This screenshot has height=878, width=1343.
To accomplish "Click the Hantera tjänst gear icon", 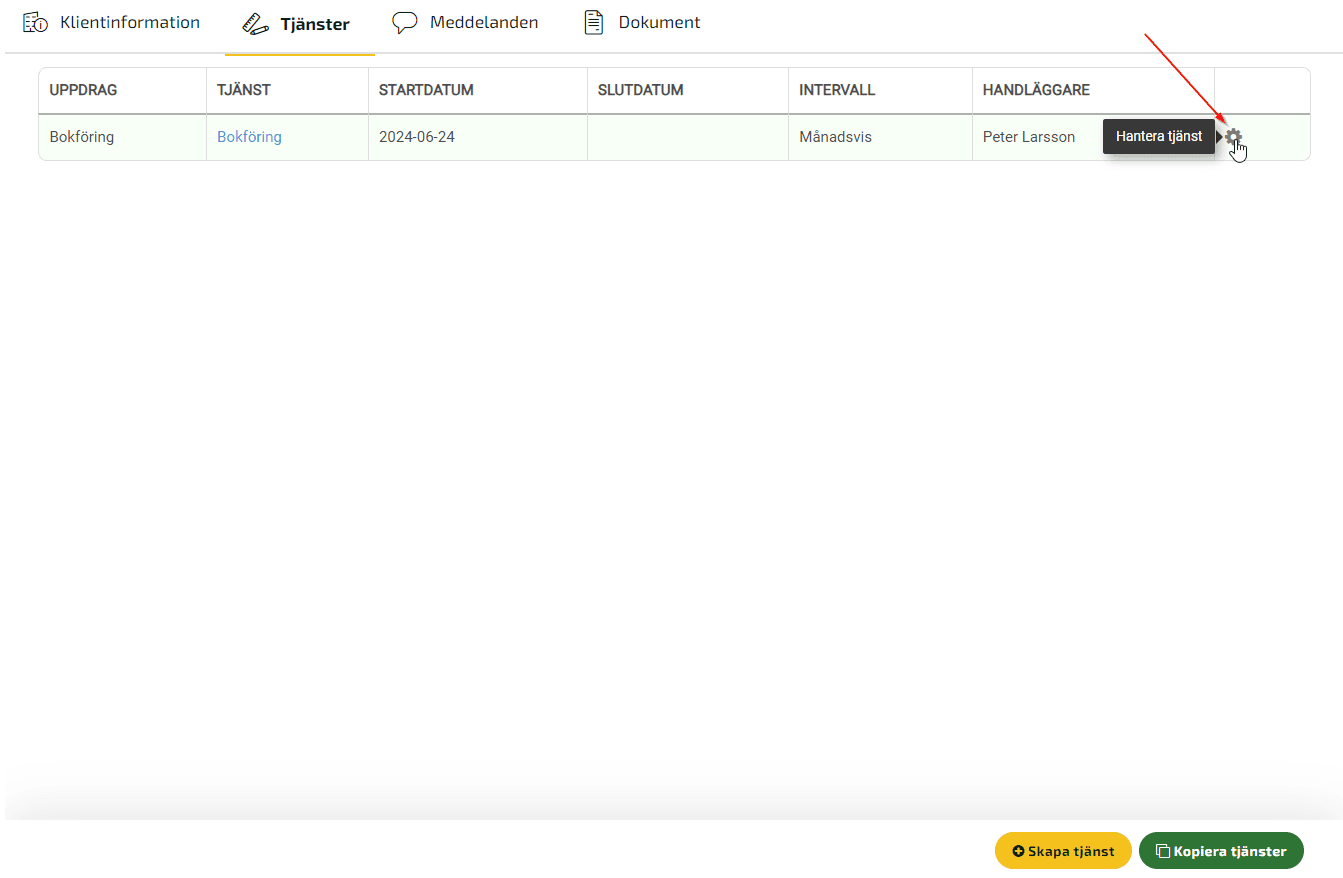I will 1233,137.
